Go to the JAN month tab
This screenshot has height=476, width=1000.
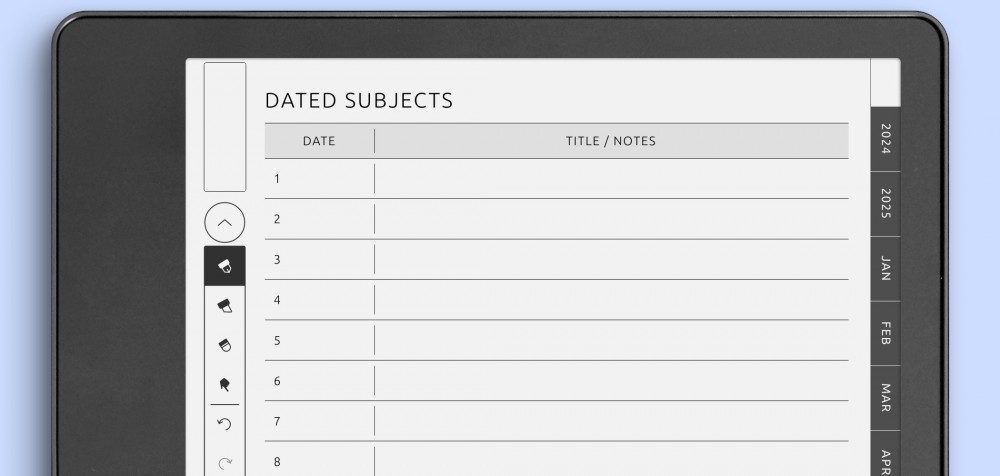pos(885,269)
